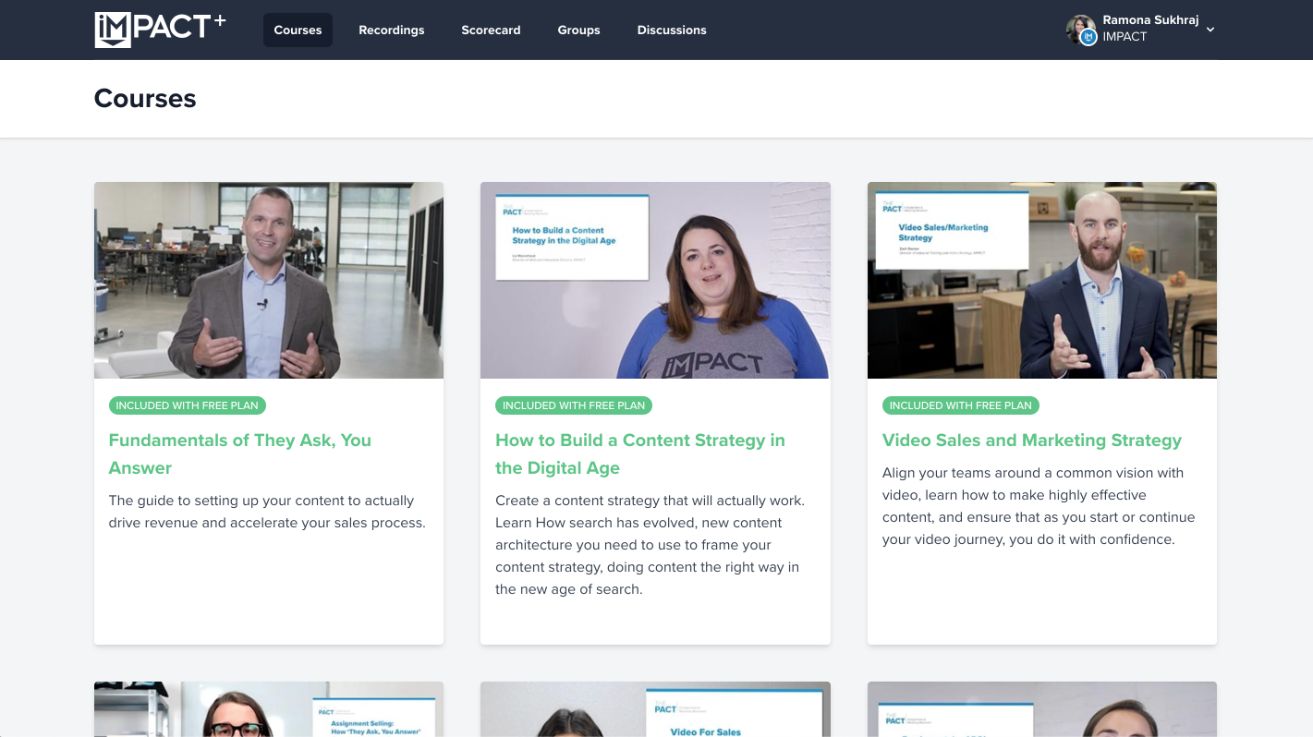1313x737 pixels.
Task: Click the first INCLUDED WITH FREE PLAN badge
Action: click(187, 405)
